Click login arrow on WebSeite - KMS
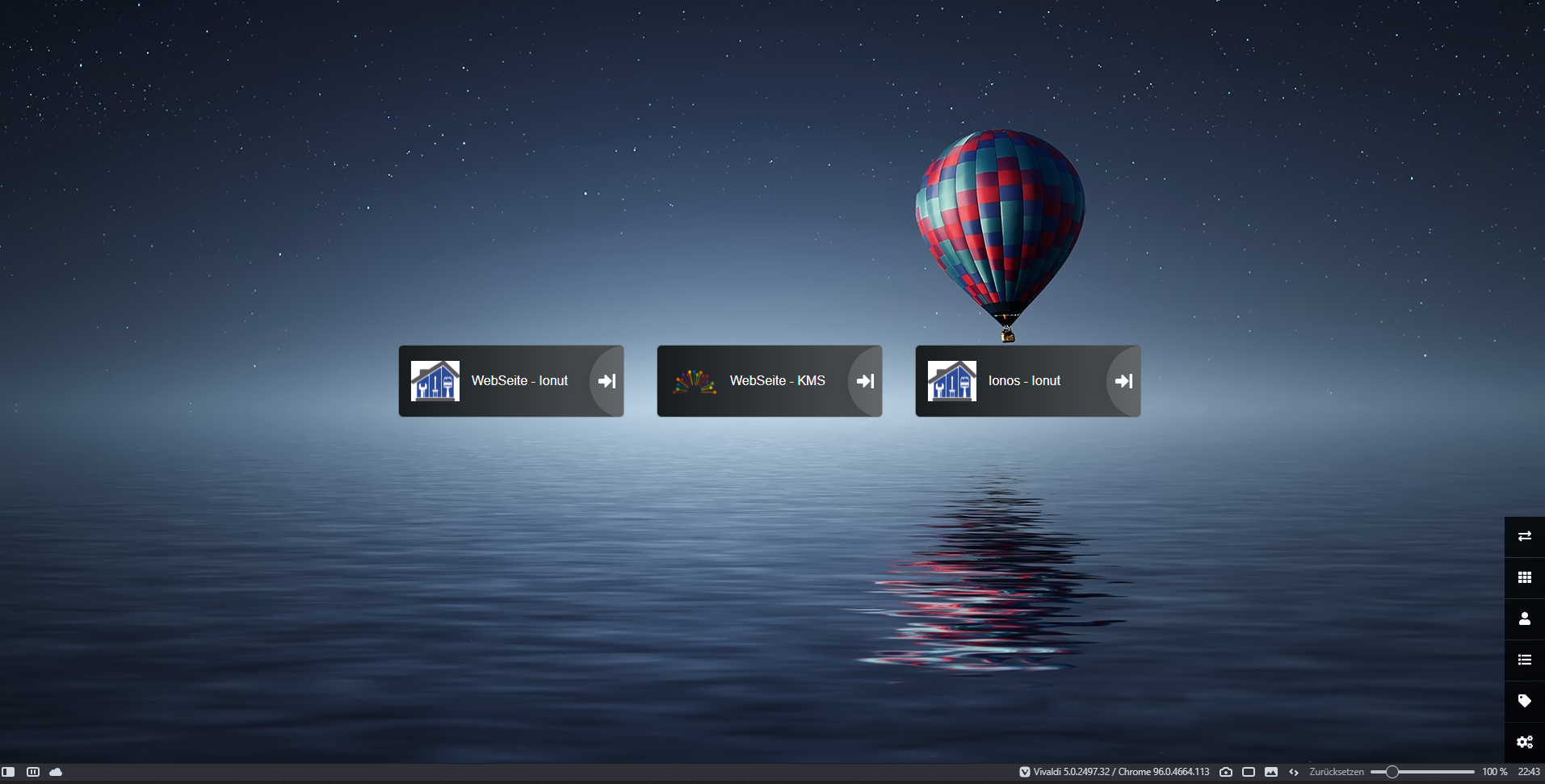 [866, 381]
